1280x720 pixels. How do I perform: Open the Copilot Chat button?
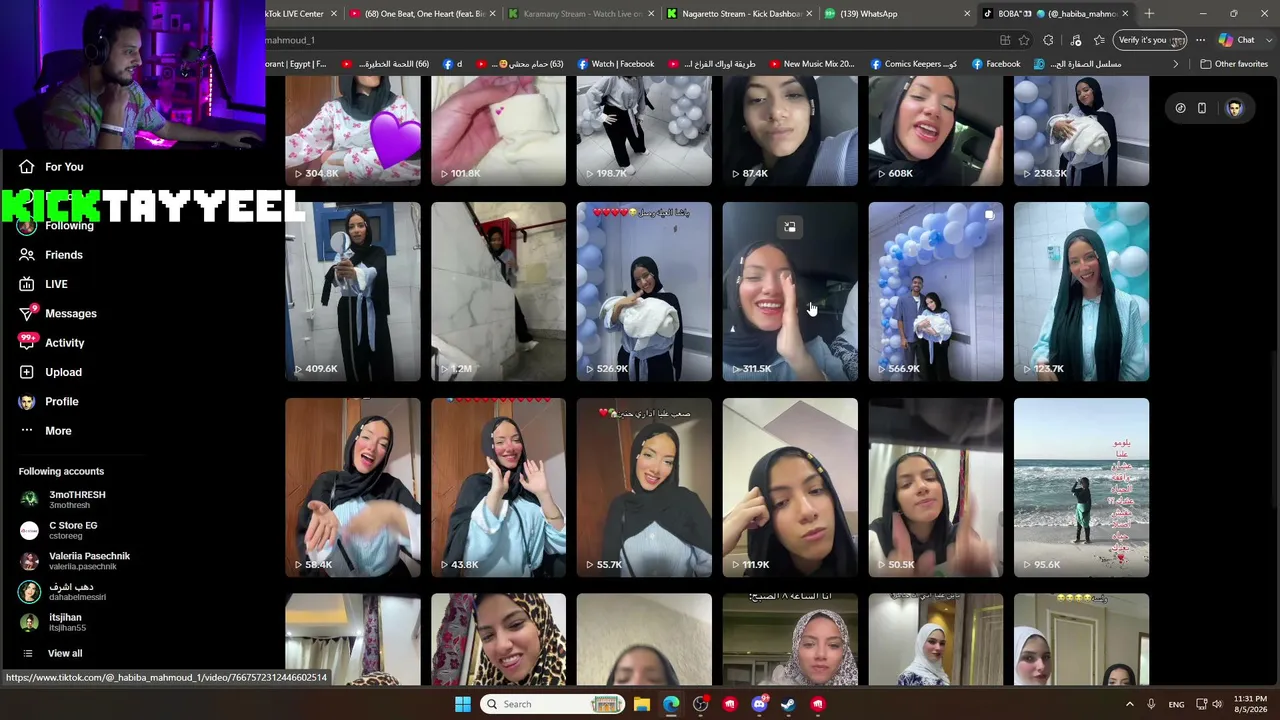[x=1236, y=40]
